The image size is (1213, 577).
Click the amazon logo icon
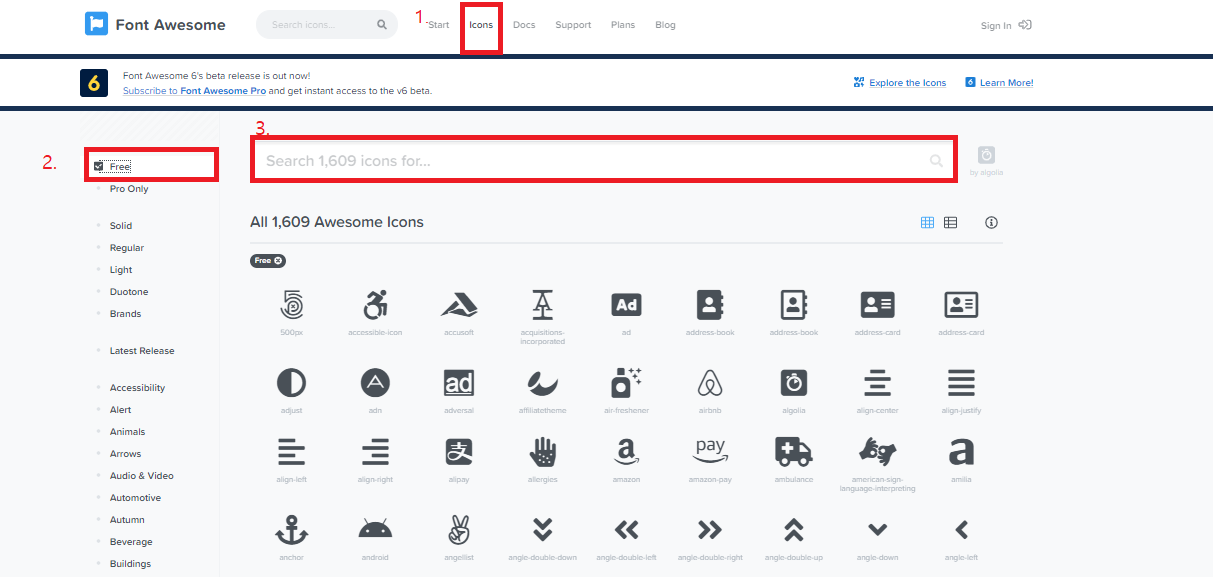coord(626,452)
